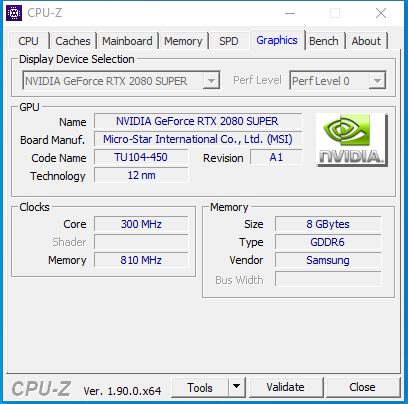Image resolution: width=408 pixels, height=404 pixels.
Task: Switch to the Bench tab
Action: point(324,41)
